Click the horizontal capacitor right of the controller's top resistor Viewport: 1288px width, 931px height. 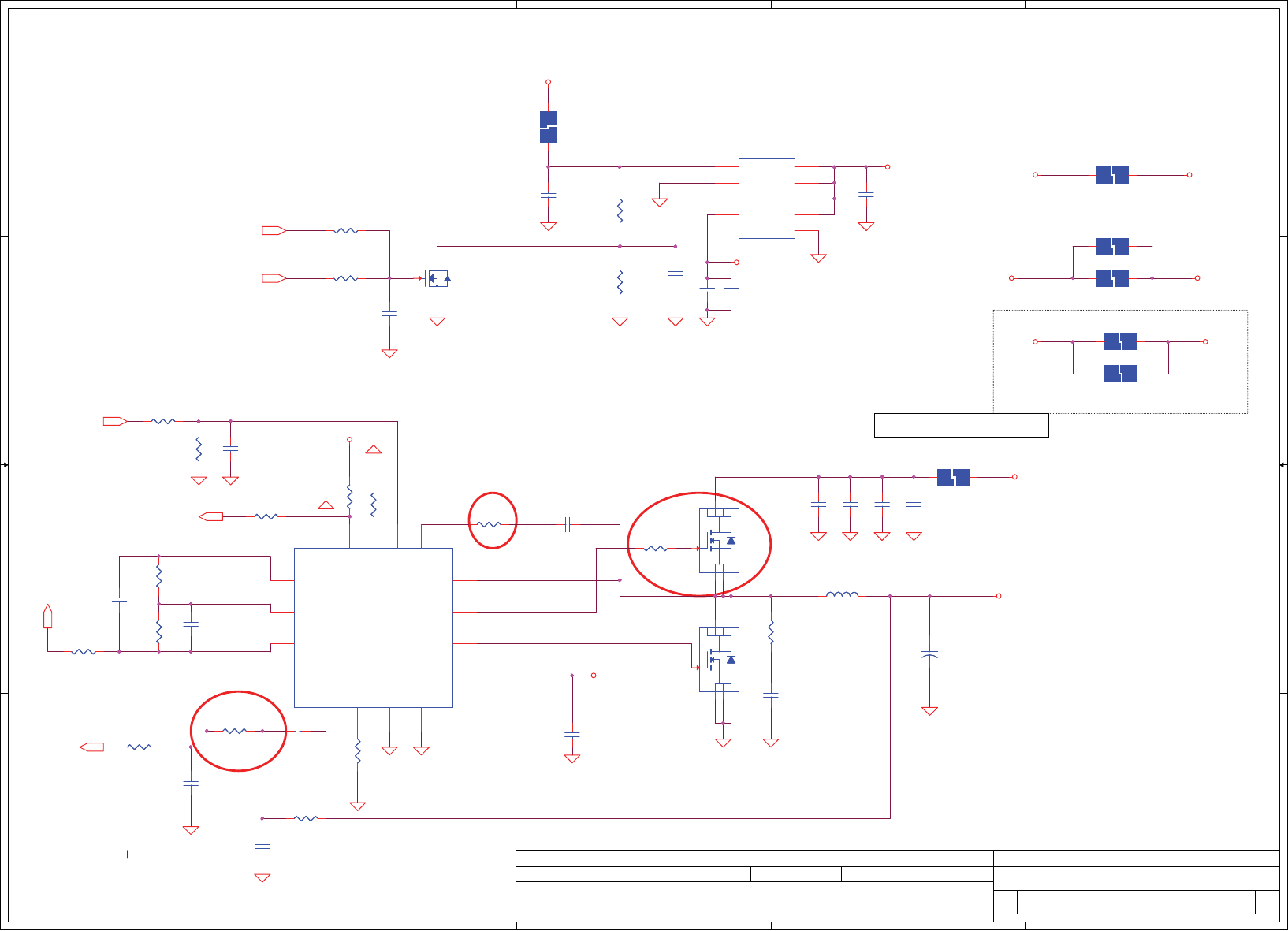568,525
